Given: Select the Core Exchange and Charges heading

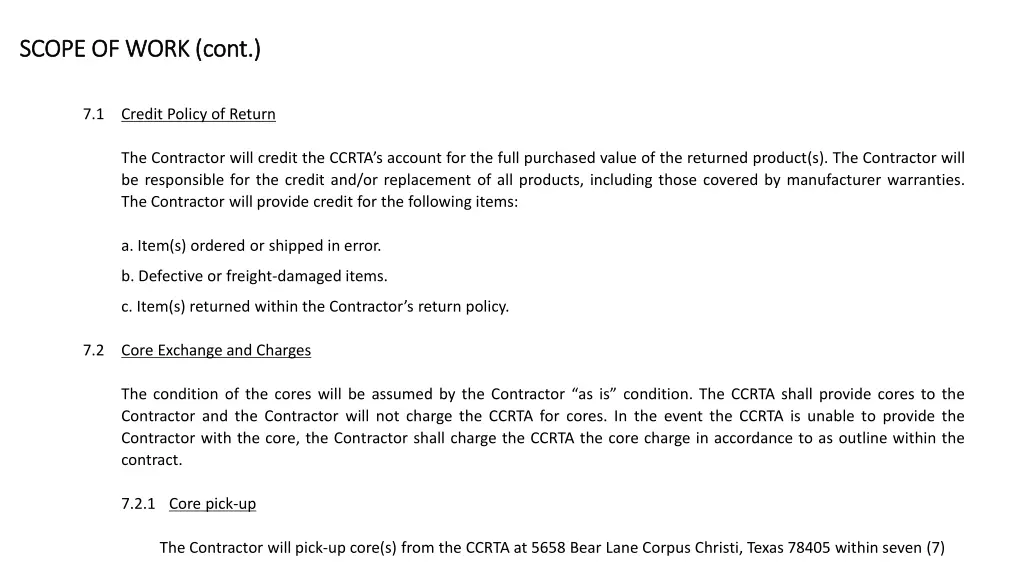Looking at the screenshot, I should point(216,351).
